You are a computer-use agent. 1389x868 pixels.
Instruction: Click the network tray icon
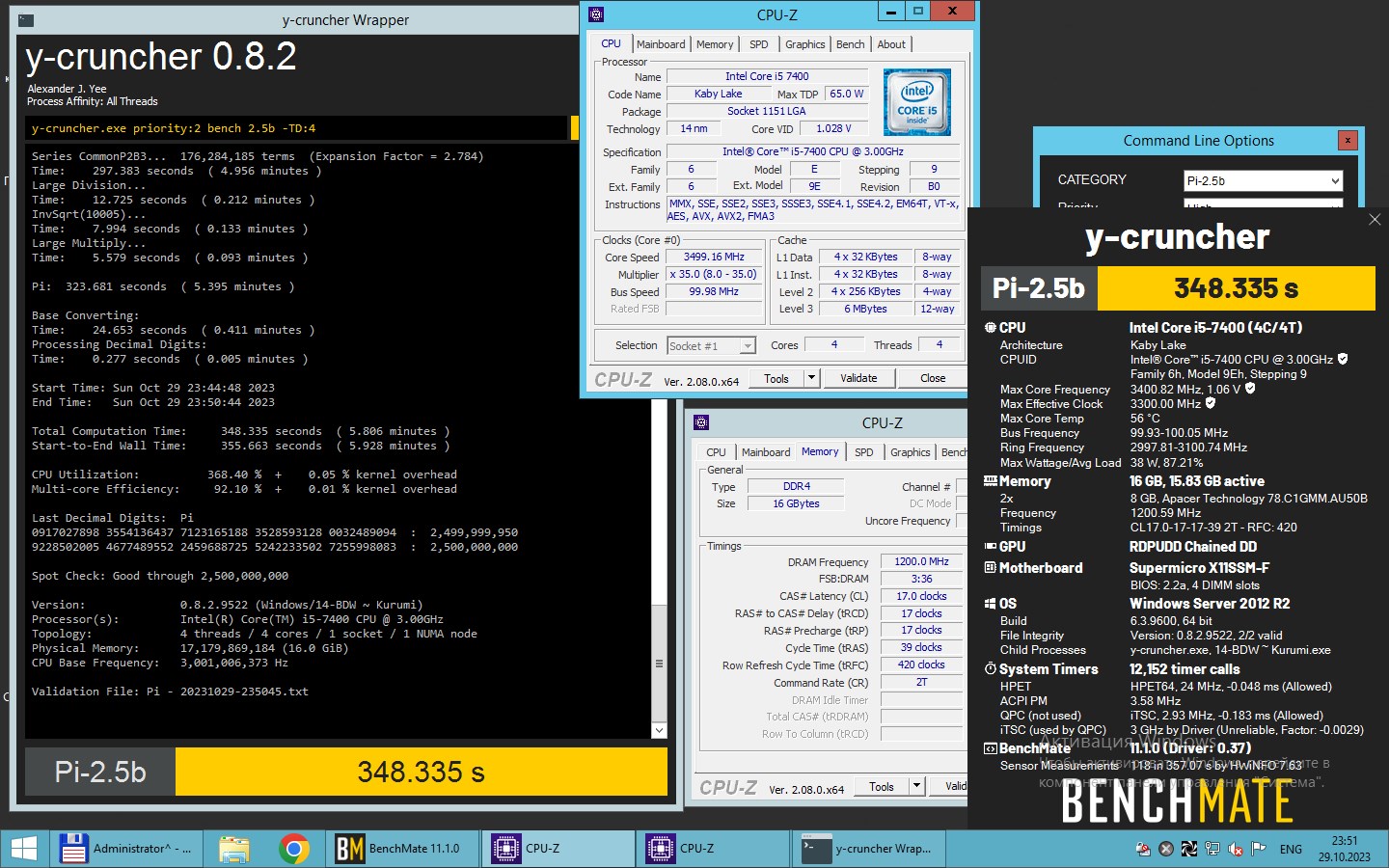(x=1212, y=850)
